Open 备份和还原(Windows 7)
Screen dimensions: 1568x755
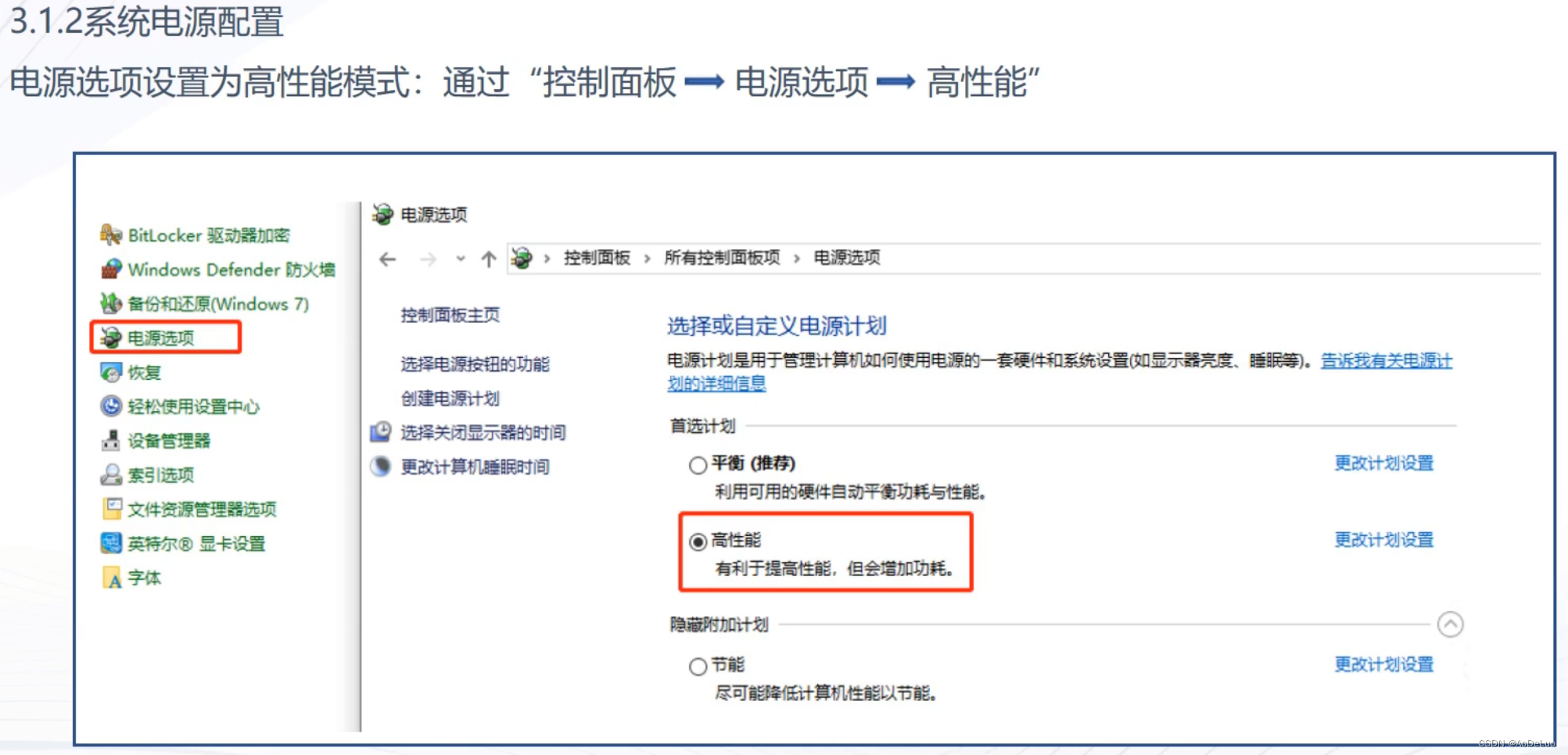(x=217, y=304)
